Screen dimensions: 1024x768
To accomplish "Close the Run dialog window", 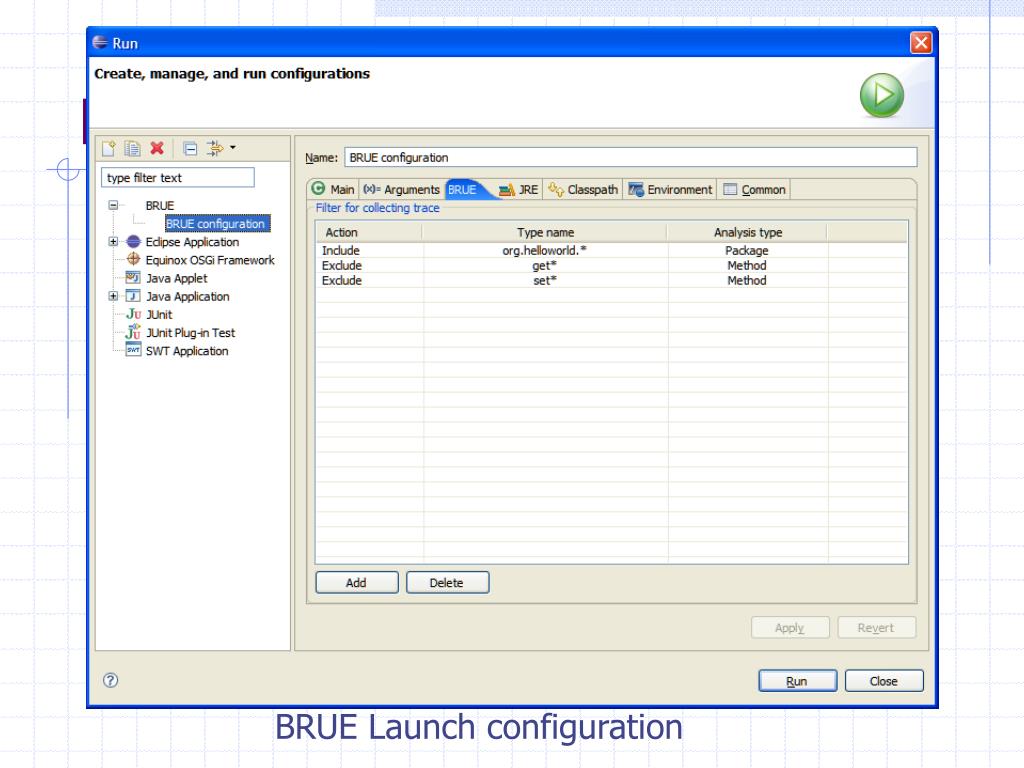I will pyautogui.click(x=921, y=43).
